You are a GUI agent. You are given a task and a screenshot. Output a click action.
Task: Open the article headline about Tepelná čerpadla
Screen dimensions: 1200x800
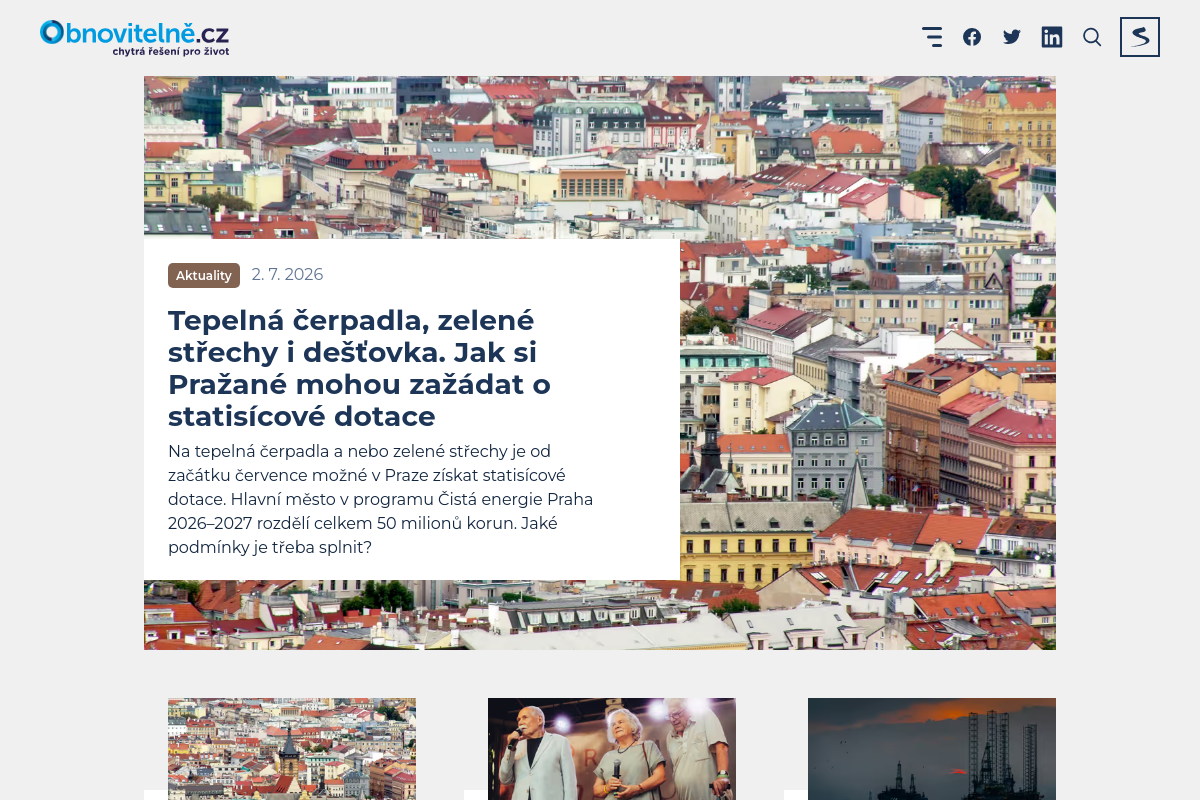click(x=360, y=368)
